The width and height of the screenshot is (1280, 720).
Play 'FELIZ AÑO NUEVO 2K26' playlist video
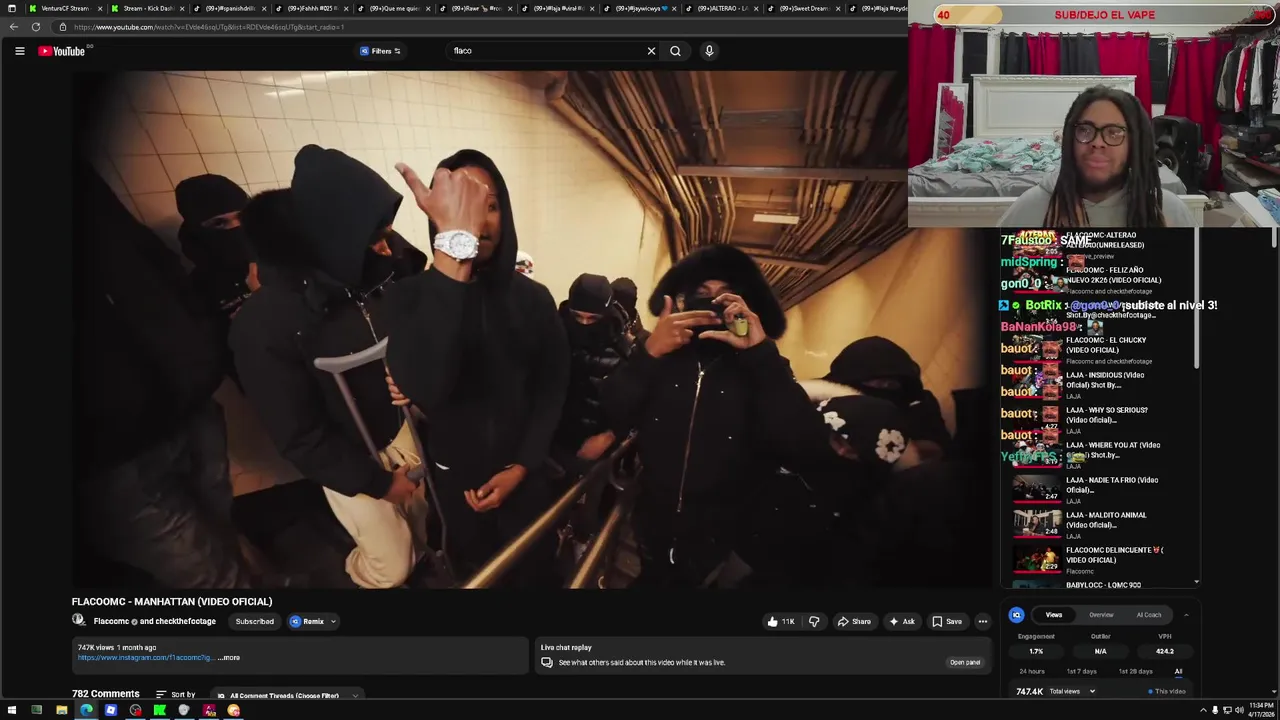click(1085, 279)
